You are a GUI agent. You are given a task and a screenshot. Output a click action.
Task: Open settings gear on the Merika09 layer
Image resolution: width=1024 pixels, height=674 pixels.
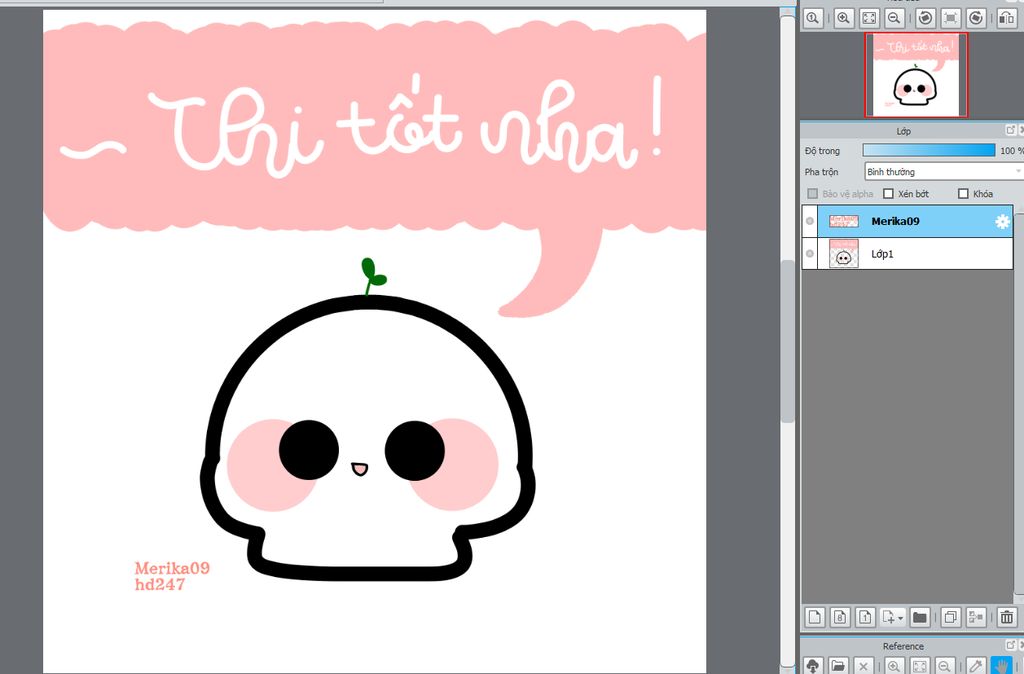1002,221
